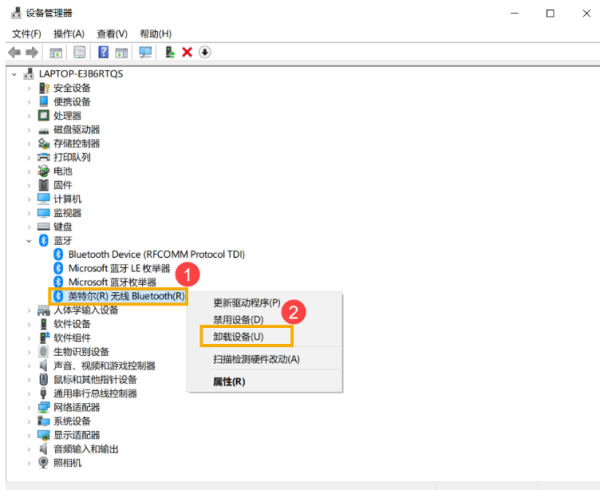
Task: Collapse the LAPTOP-E3B6RTQS root node
Action: 14,74
